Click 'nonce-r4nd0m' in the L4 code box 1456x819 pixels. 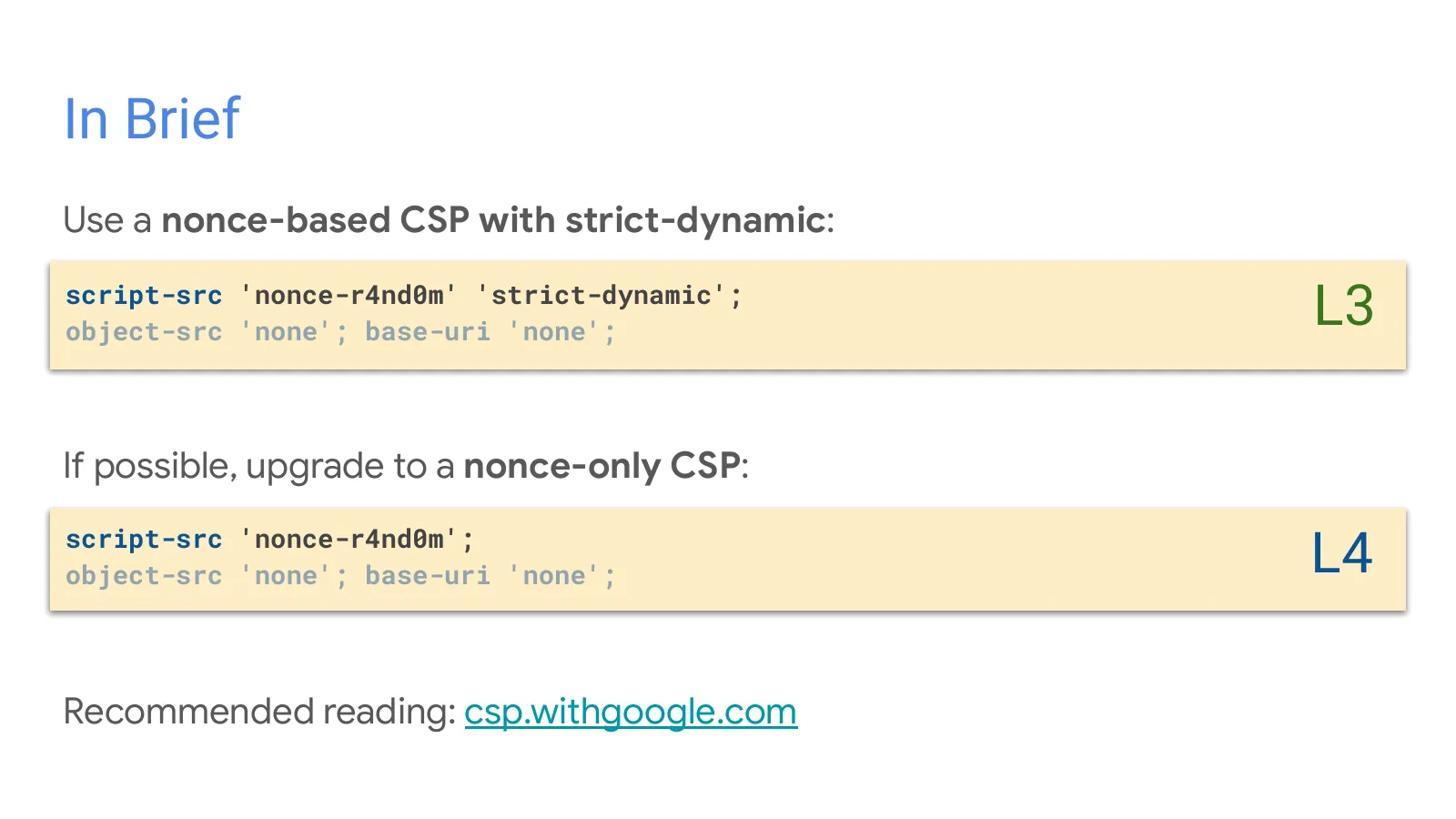coord(349,540)
